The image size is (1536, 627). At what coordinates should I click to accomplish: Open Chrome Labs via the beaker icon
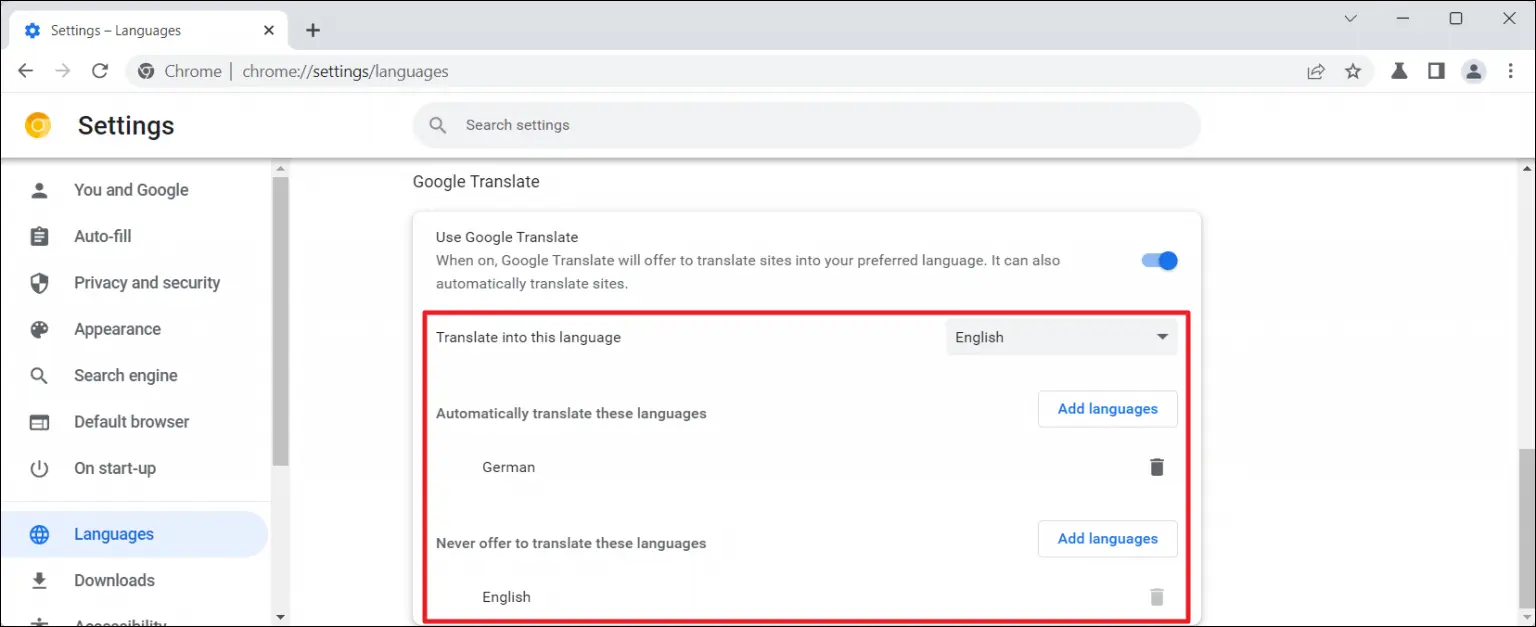click(1399, 71)
